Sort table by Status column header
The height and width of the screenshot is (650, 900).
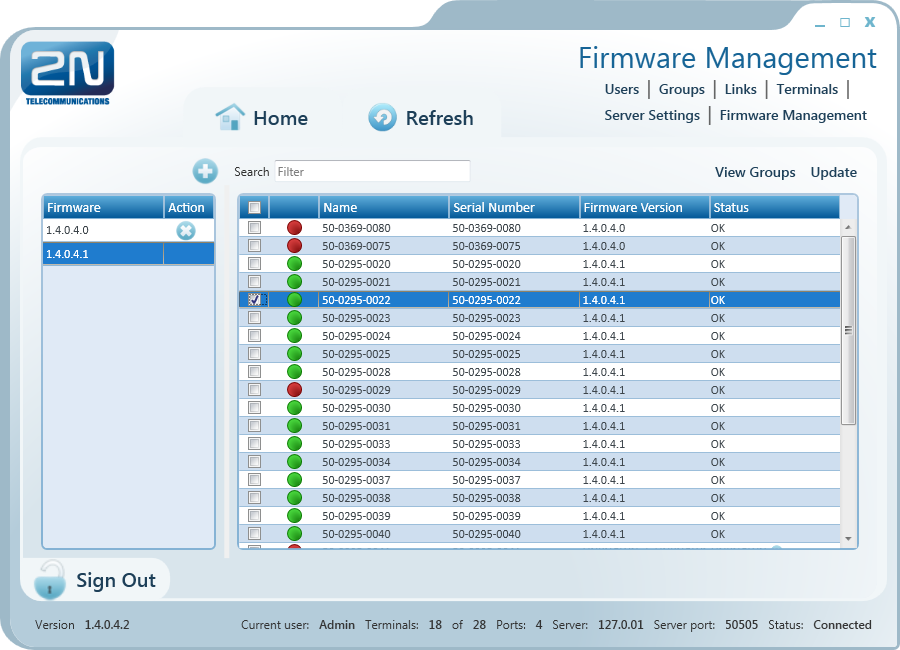[774, 207]
